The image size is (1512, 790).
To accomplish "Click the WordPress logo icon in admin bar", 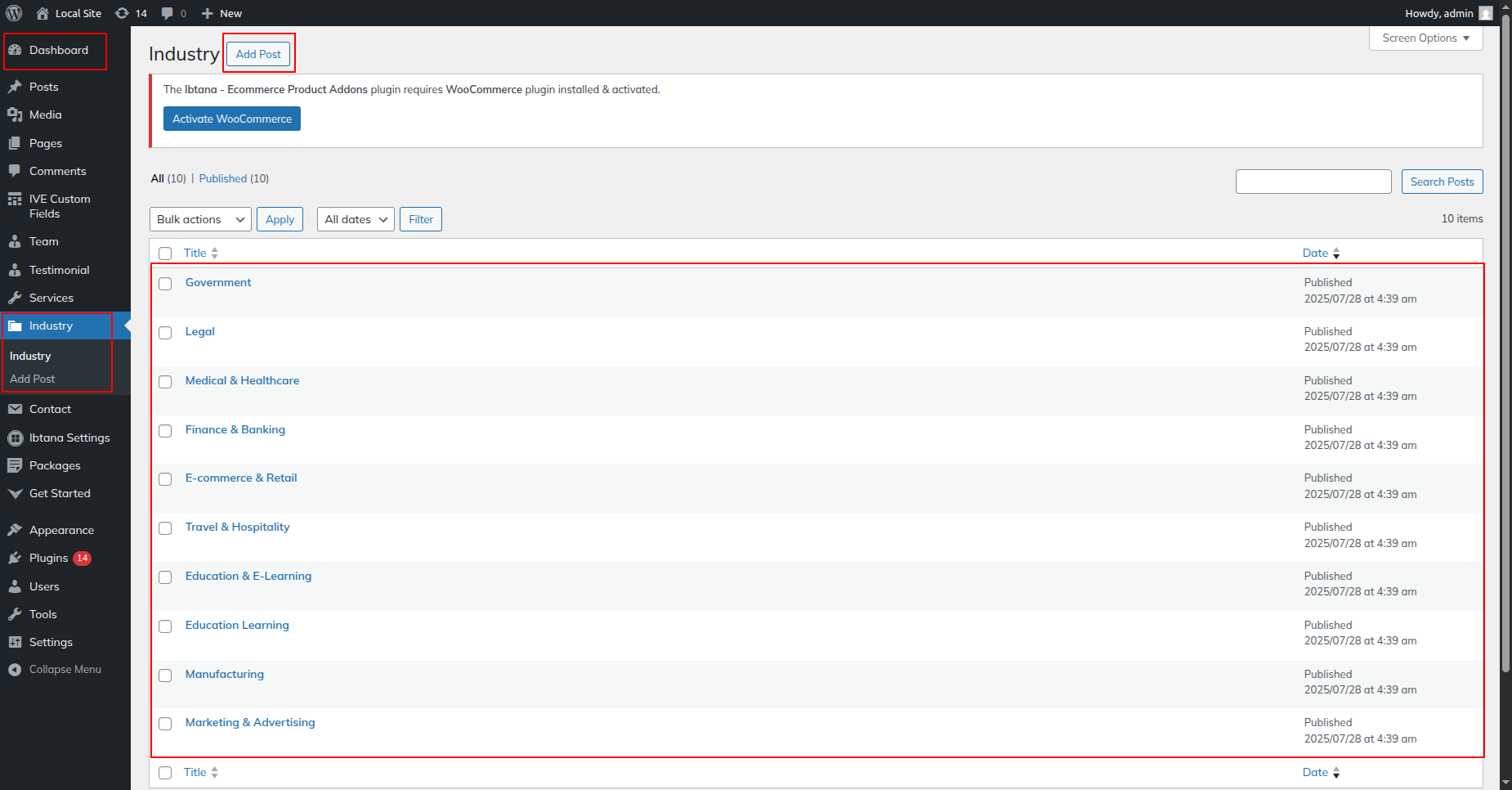I will click(14, 13).
